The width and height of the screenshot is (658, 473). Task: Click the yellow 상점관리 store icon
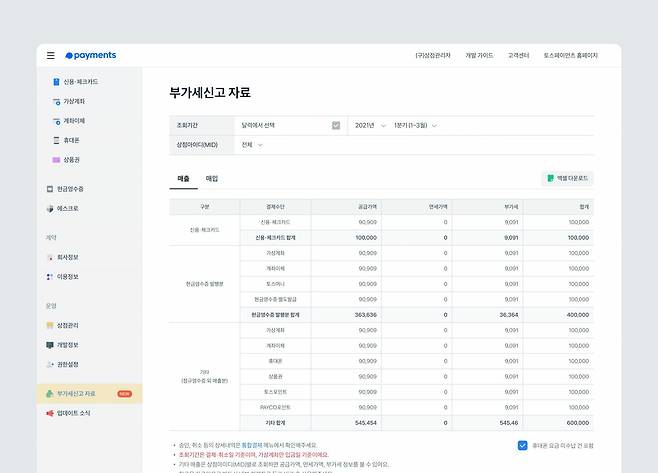(50, 325)
